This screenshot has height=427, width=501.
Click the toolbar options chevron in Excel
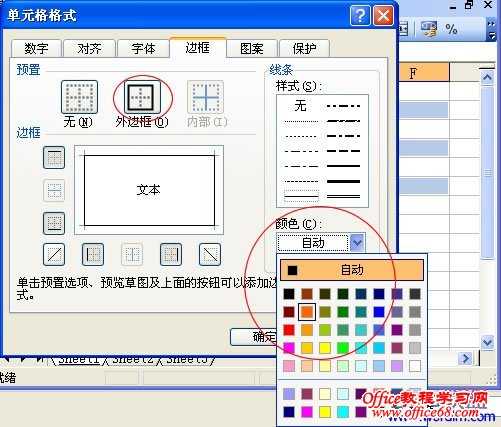[491, 29]
